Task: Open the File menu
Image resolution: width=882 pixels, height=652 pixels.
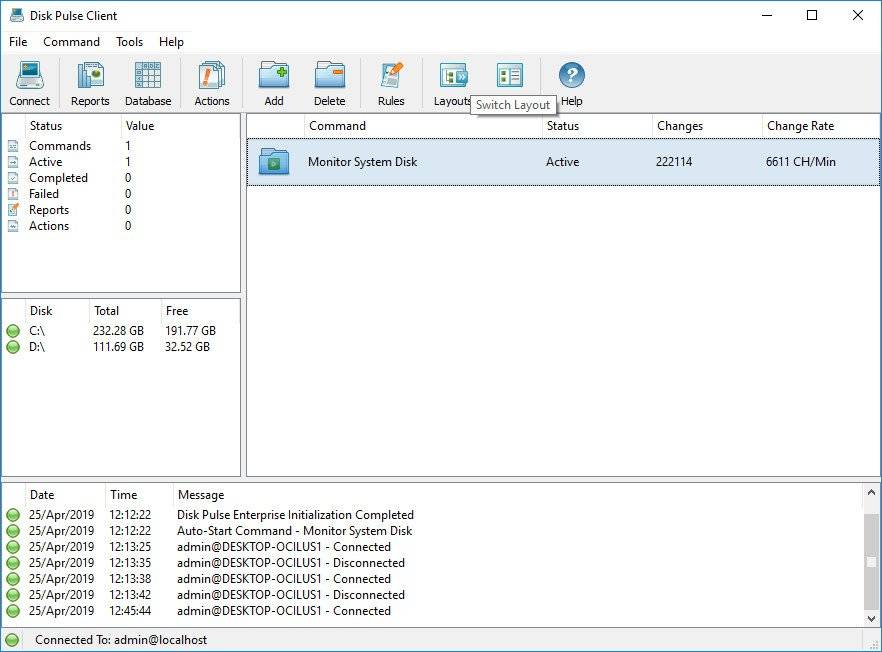Action: (x=18, y=42)
